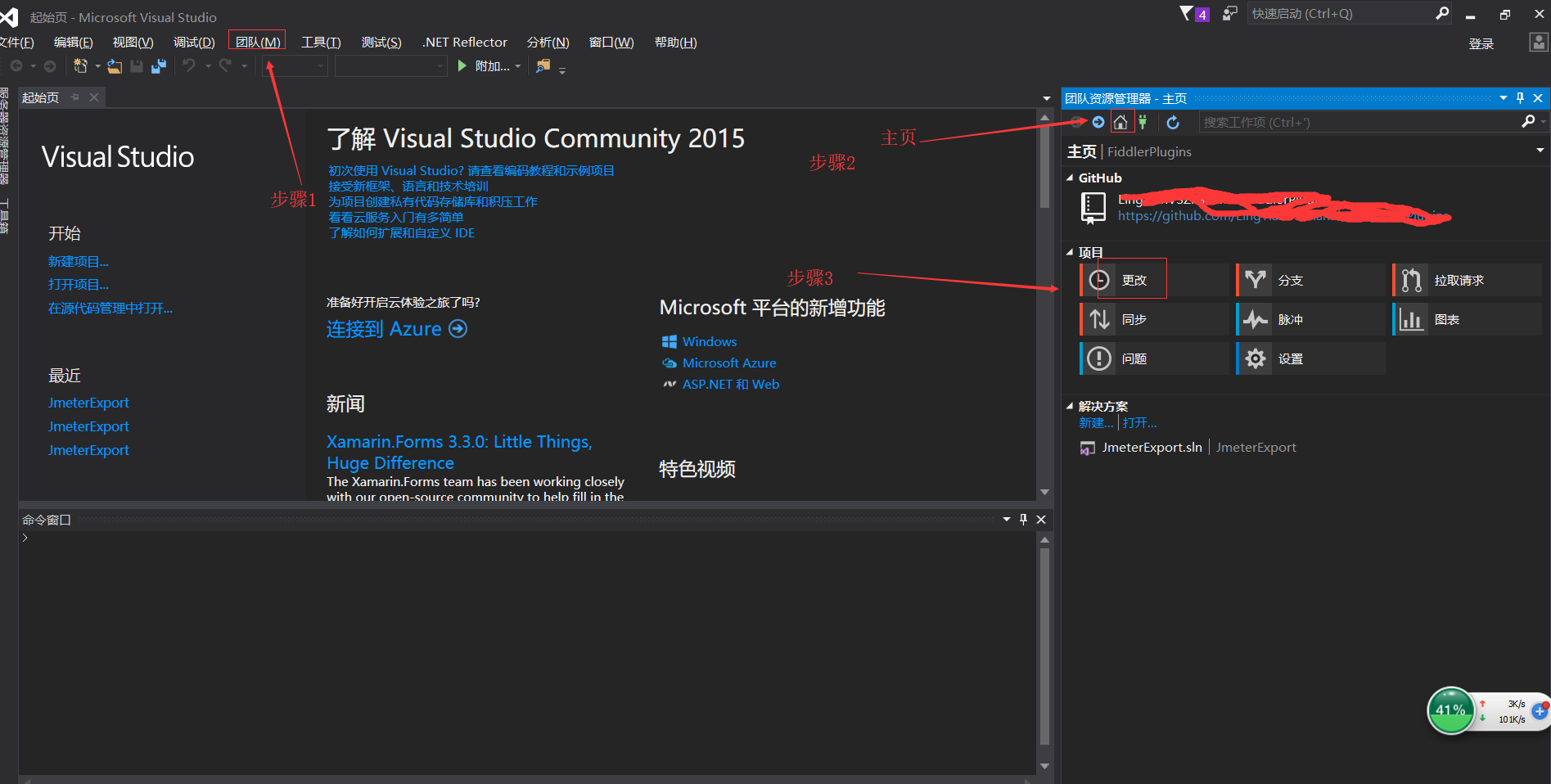Collapse the 解决方案 section
This screenshot has height=784, width=1551.
(1070, 406)
